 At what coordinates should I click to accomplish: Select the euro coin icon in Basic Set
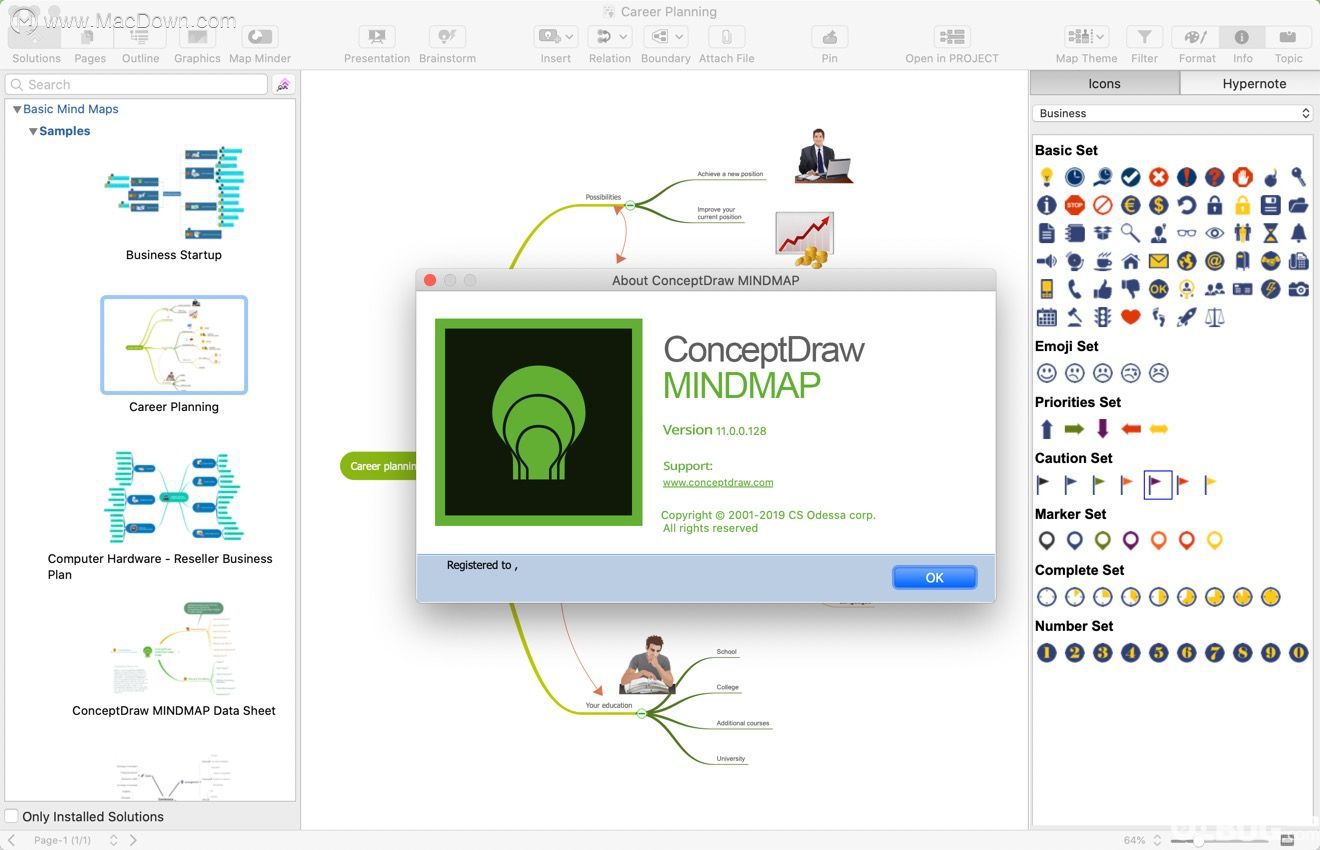pyautogui.click(x=1131, y=205)
